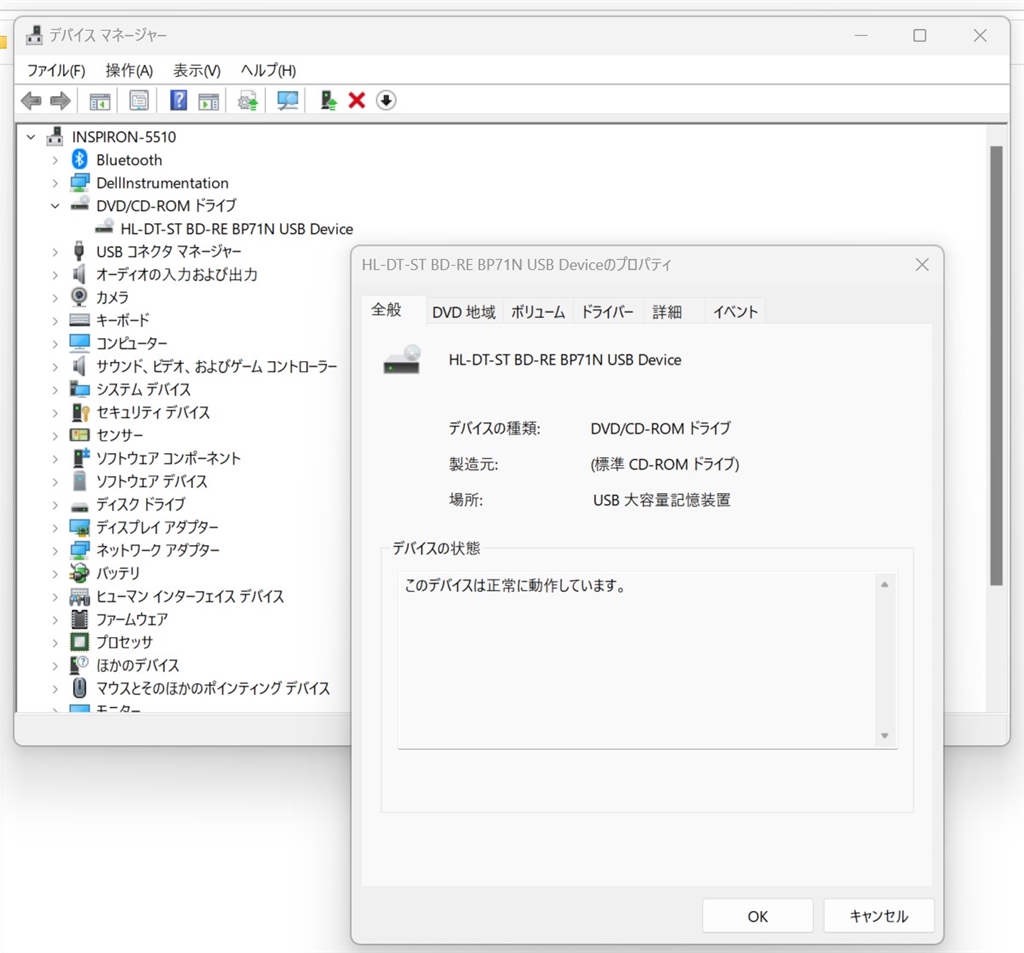Click the status text このデバイスは正常に動作しています。
This screenshot has width=1024, height=953.
[x=515, y=585]
